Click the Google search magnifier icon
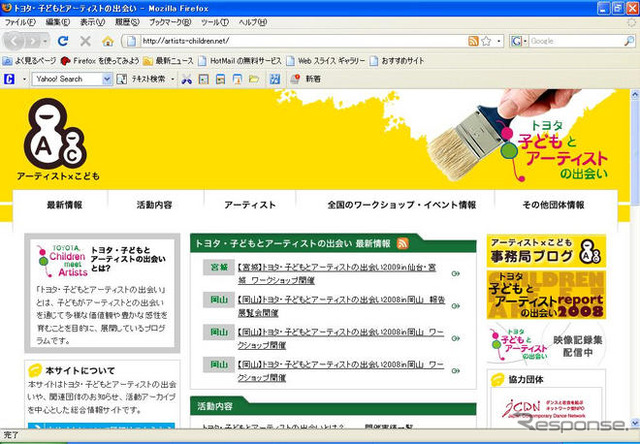This screenshot has width=640, height=444. click(629, 41)
